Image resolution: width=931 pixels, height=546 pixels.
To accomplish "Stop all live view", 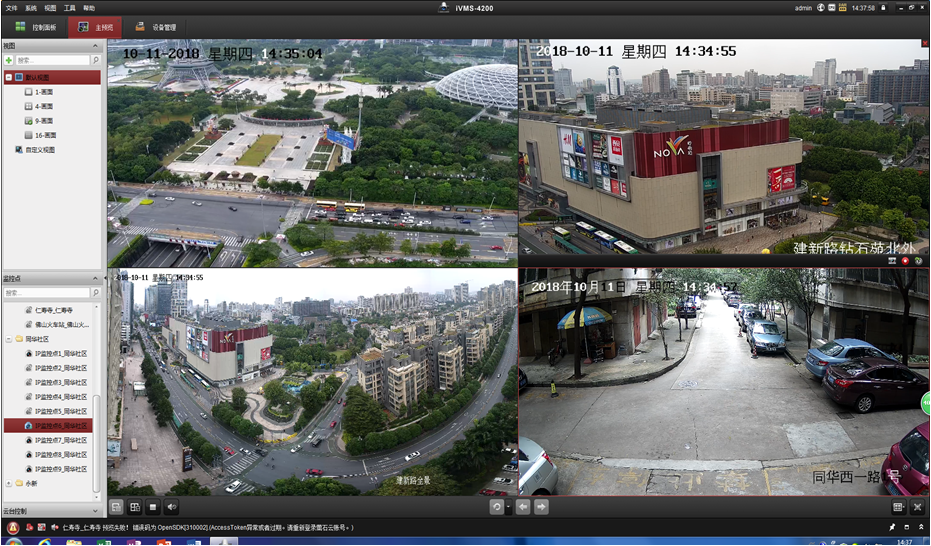I will [x=153, y=507].
